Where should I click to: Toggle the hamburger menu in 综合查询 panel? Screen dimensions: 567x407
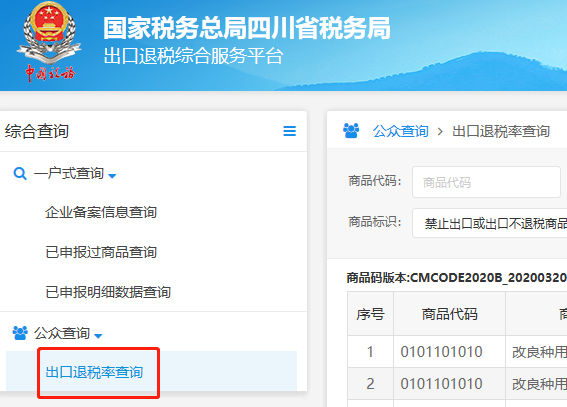(289, 131)
